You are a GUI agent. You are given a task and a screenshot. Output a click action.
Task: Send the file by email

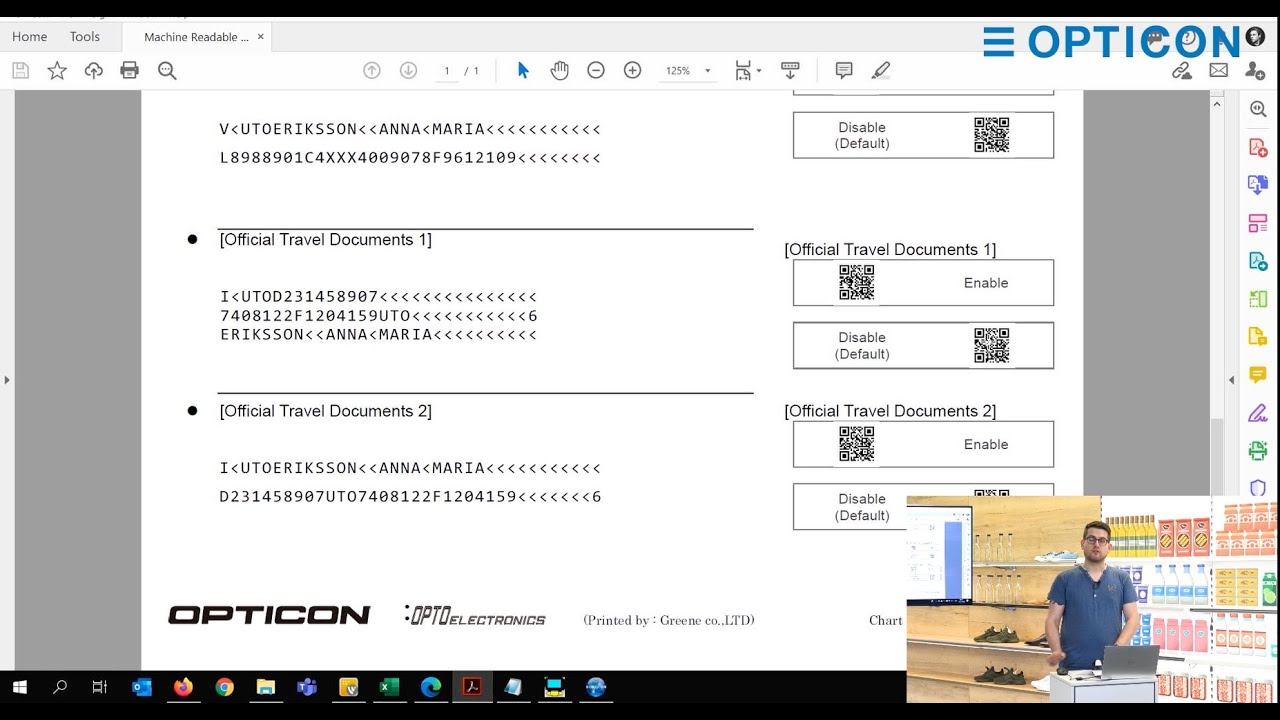[1218, 70]
